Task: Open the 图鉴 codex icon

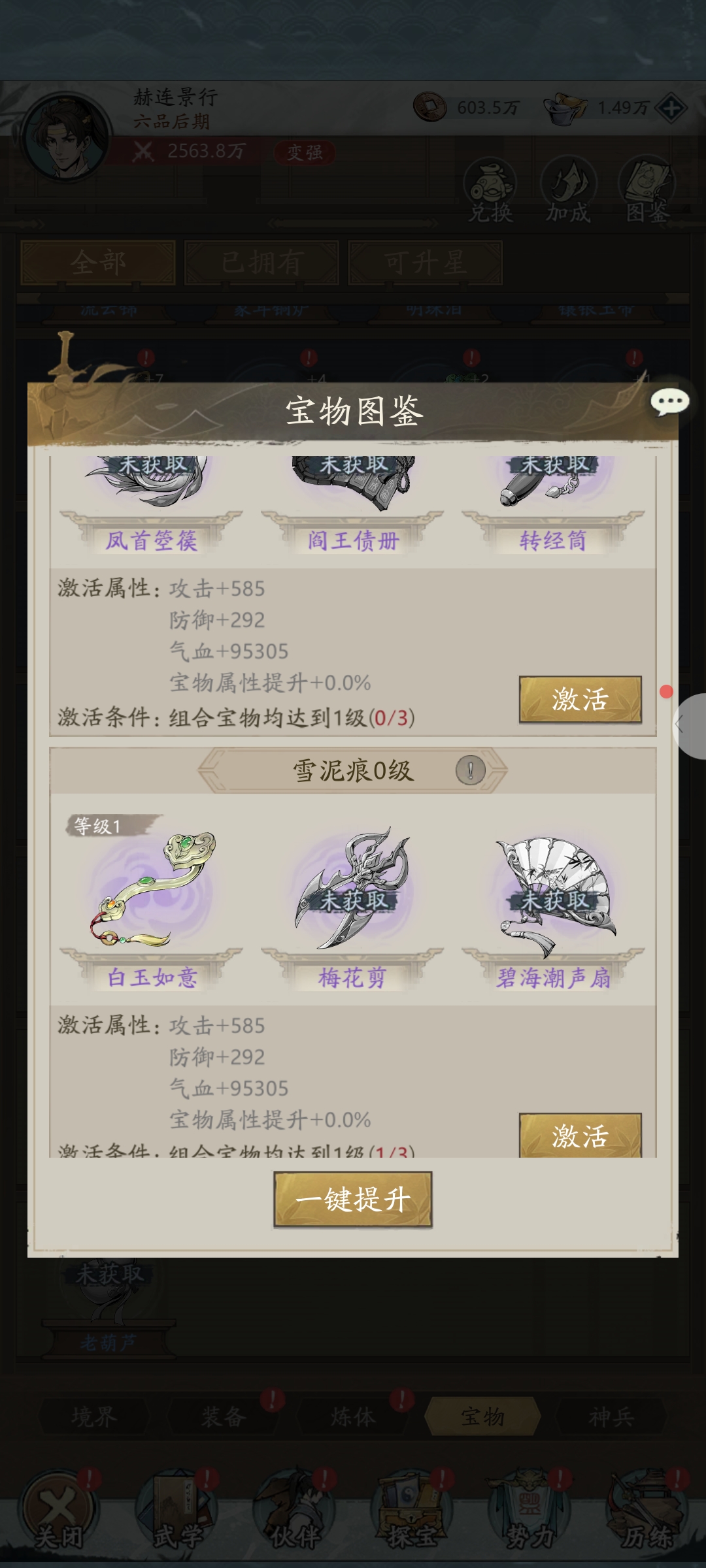Action: click(647, 190)
